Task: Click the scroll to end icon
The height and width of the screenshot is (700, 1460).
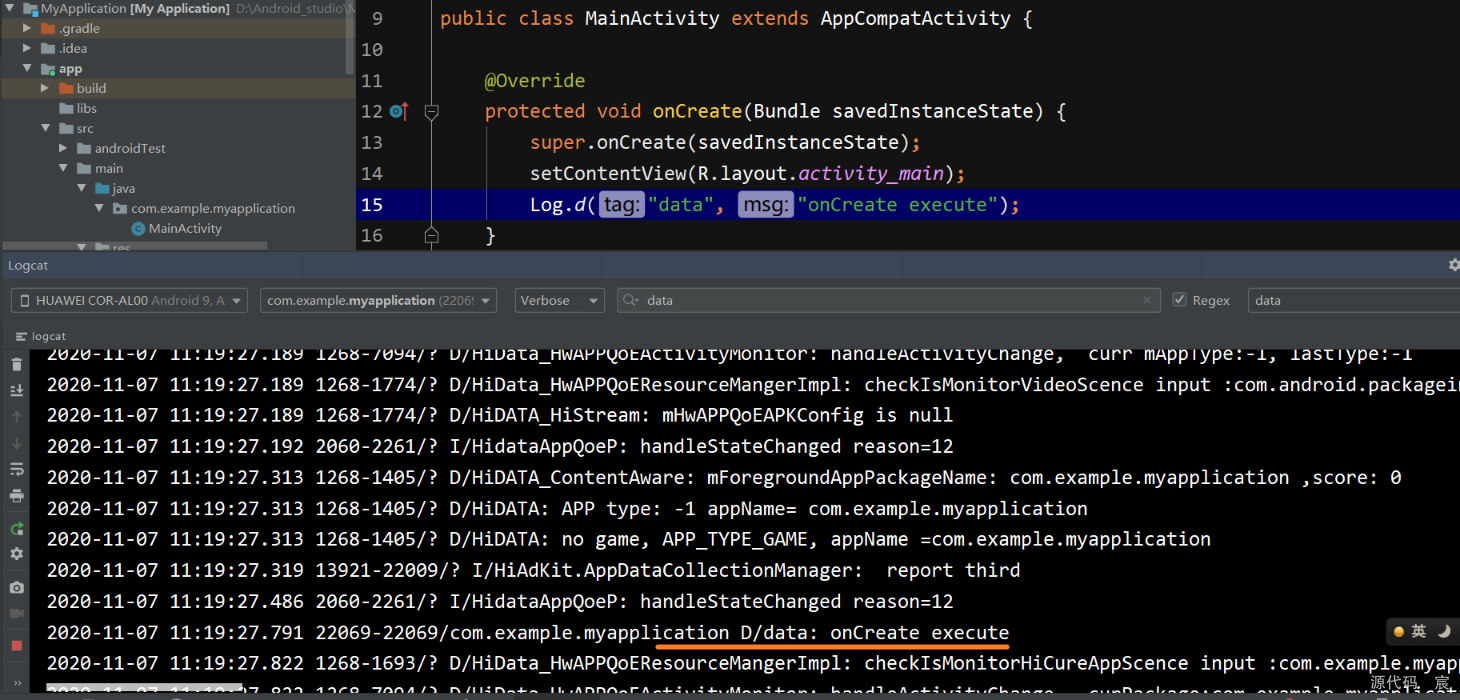Action: pyautogui.click(x=16, y=391)
